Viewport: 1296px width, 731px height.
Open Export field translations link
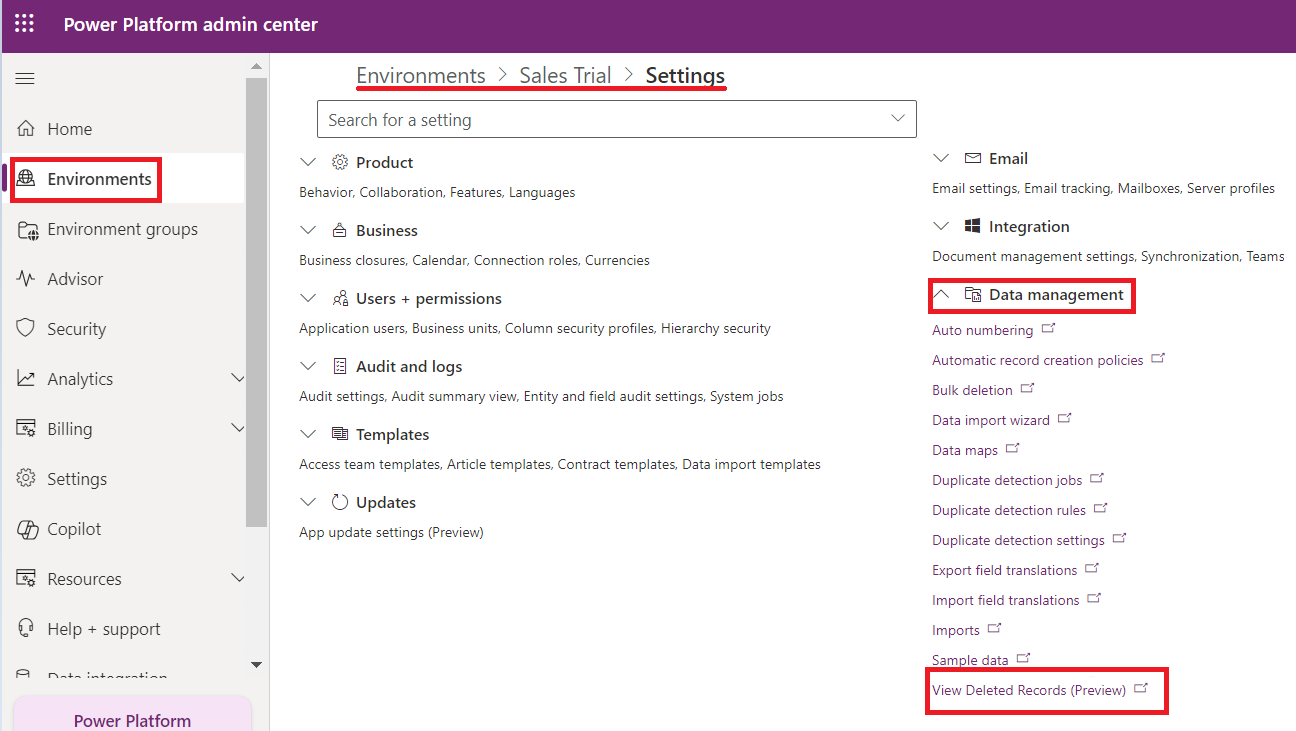click(1004, 570)
